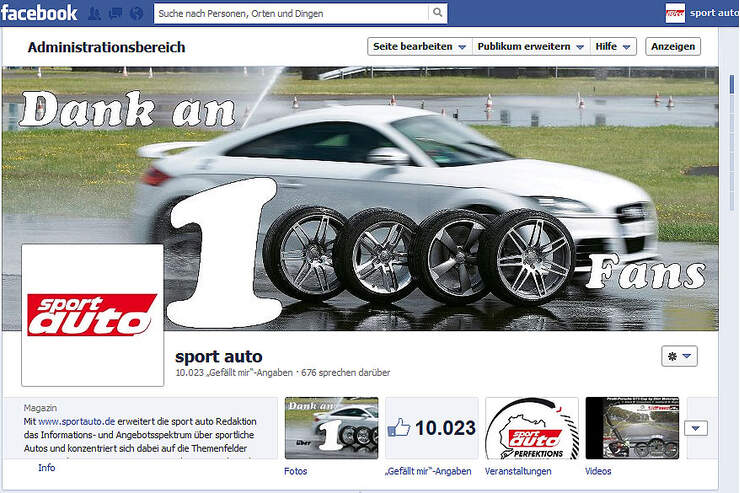Expand more page apps arrow
Screen dimensions: 740x493
(696, 428)
